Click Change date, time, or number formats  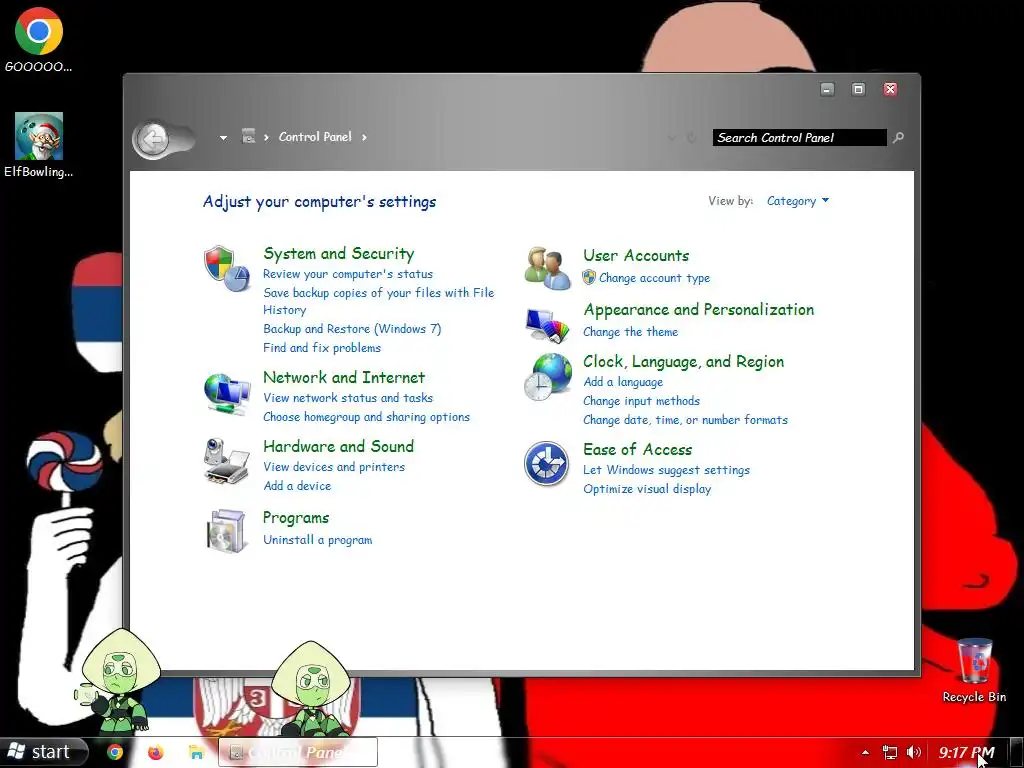coord(685,419)
